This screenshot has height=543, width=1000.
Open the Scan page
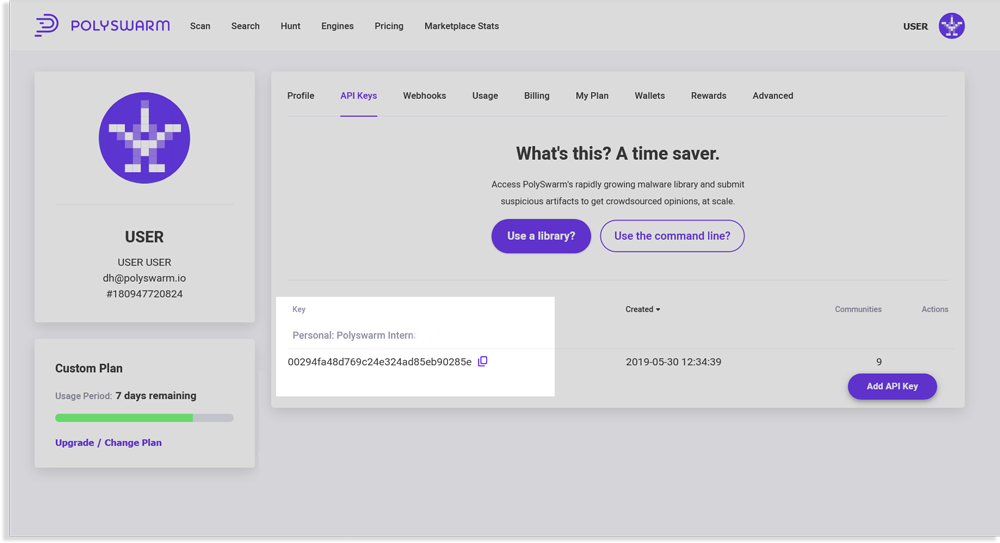[x=200, y=26]
